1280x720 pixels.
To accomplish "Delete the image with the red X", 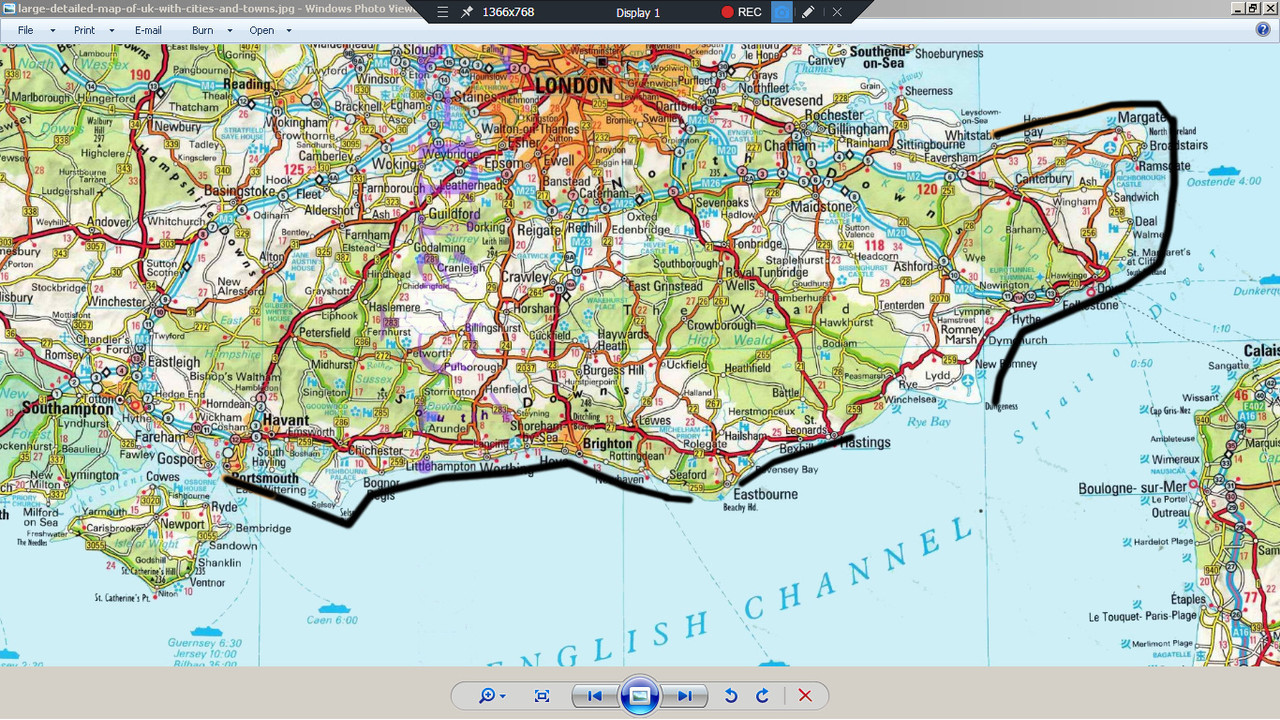I will (x=805, y=696).
